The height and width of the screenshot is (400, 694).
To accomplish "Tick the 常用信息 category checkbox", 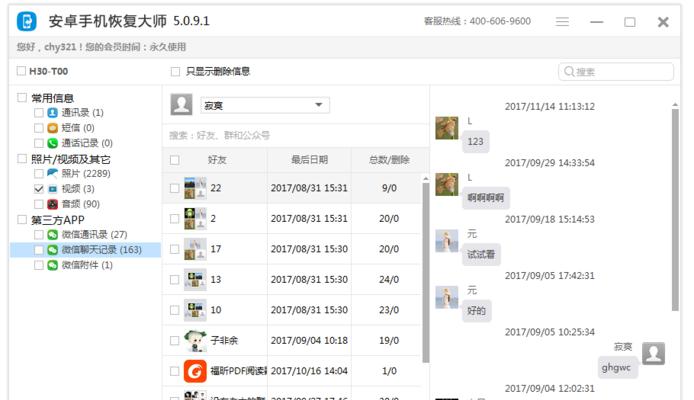I will [x=22, y=97].
